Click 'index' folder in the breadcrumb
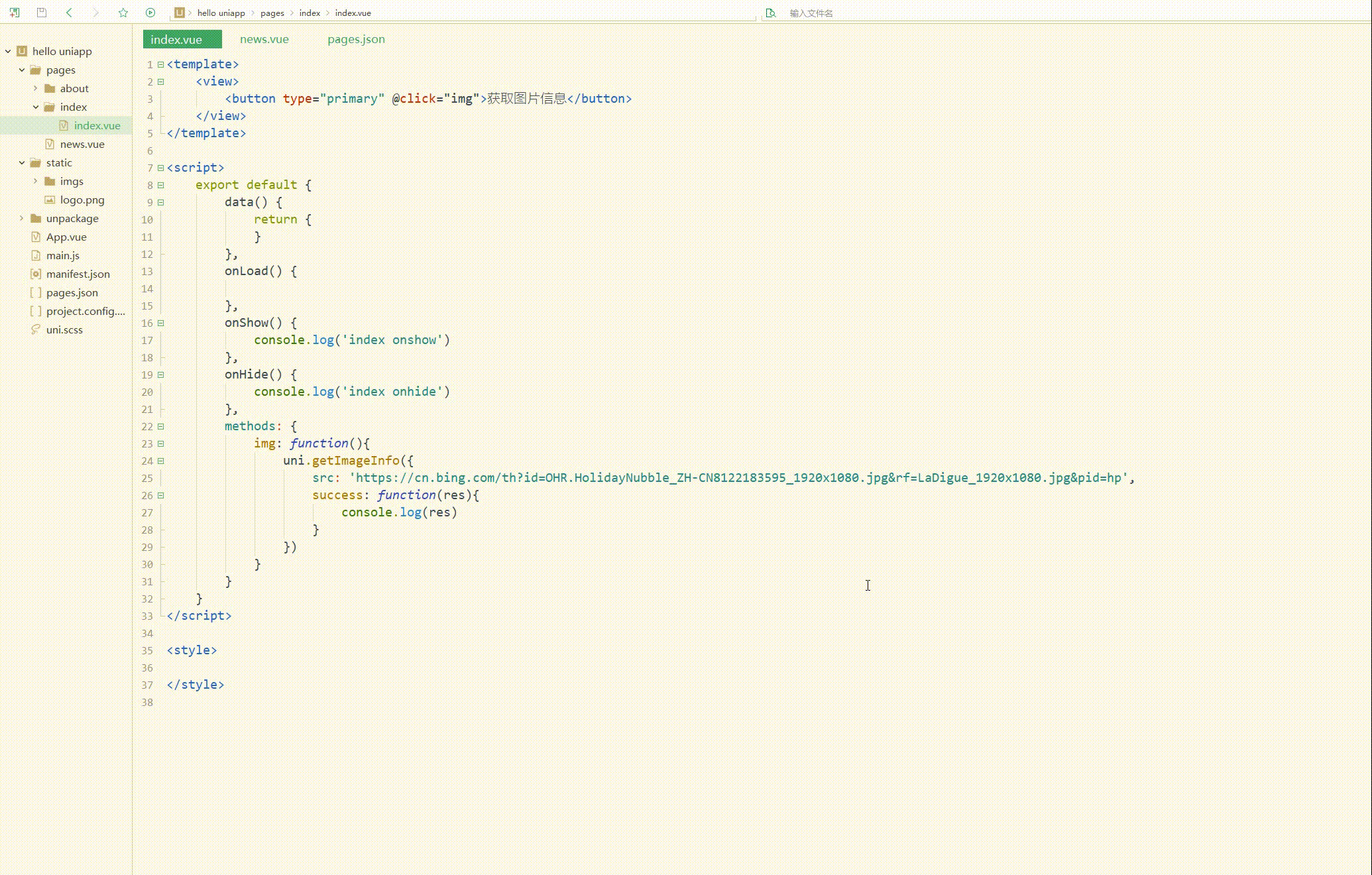The image size is (1372, 875). click(x=310, y=13)
